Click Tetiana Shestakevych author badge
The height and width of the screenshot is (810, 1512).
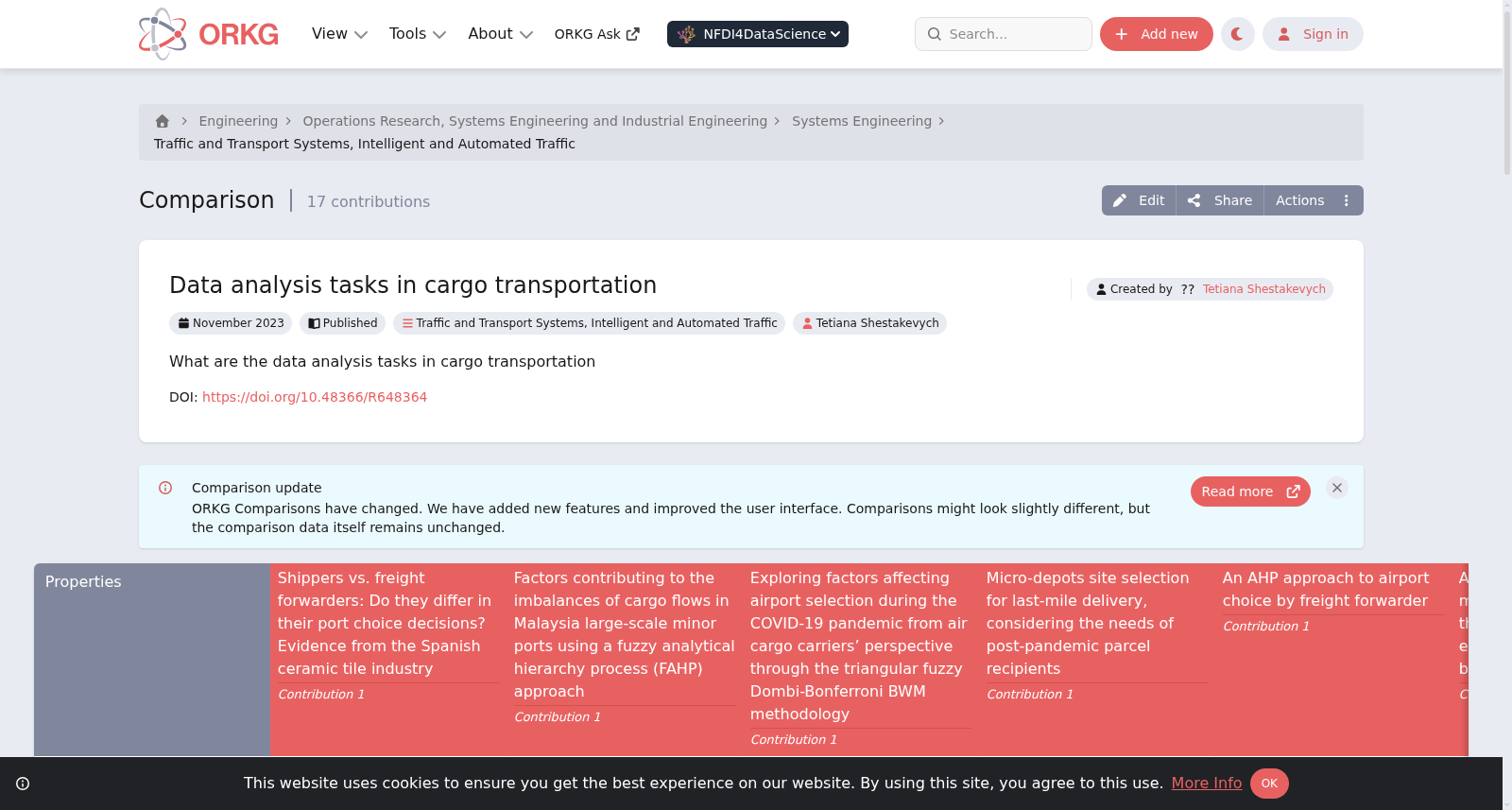pyautogui.click(x=869, y=323)
